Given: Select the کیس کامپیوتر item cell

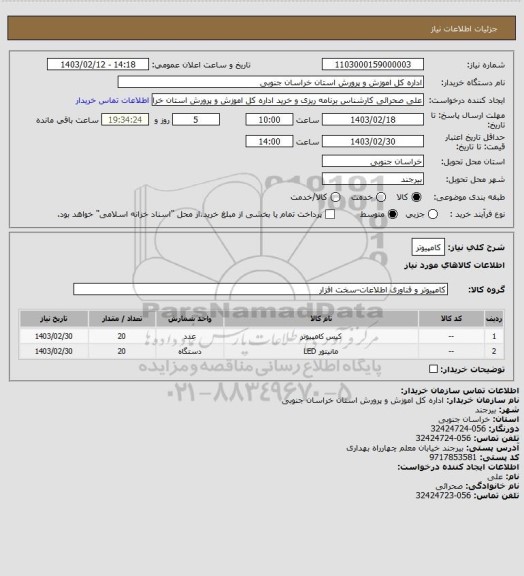Looking at the screenshot, I should [321, 336].
